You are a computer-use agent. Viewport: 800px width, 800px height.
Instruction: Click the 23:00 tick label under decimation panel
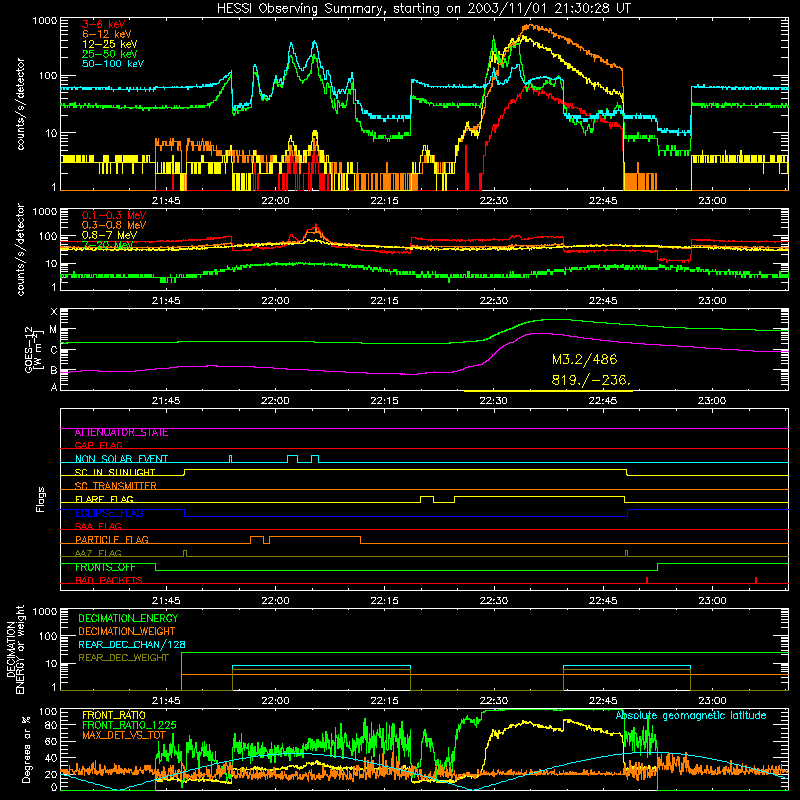[x=712, y=701]
